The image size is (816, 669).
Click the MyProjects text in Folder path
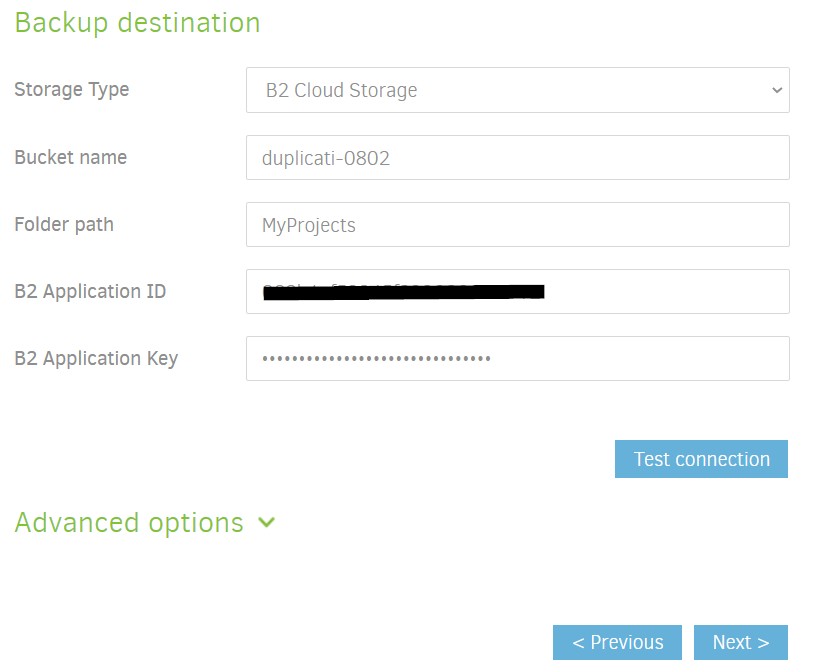pyautogui.click(x=309, y=226)
